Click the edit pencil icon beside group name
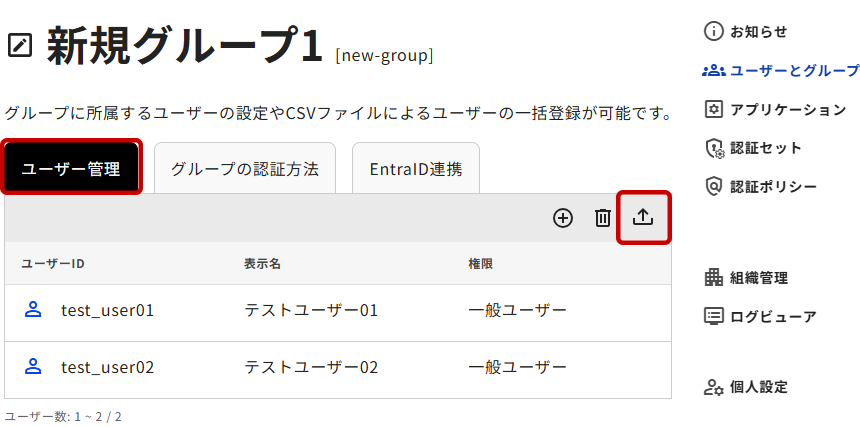The width and height of the screenshot is (860, 427). pyautogui.click(x=20, y=46)
